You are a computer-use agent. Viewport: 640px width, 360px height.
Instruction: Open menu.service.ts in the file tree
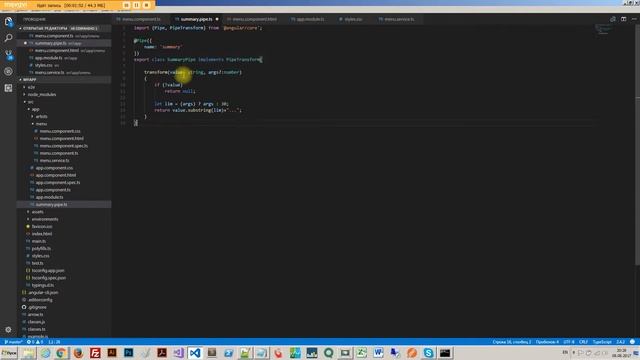pyautogui.click(x=55, y=160)
